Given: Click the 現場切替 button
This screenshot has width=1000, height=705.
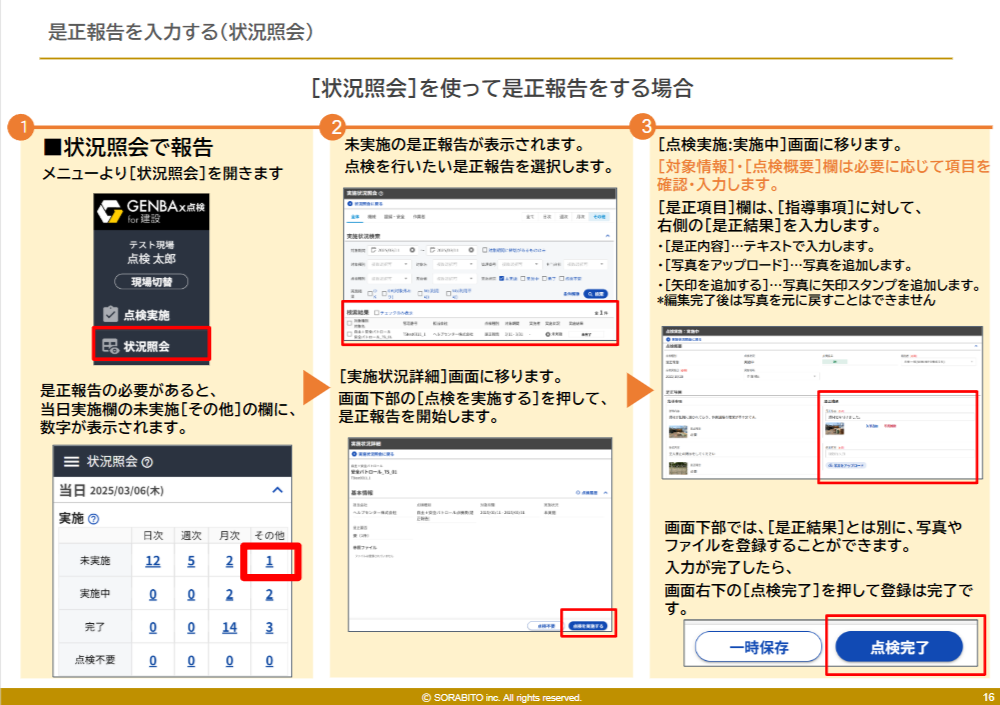Looking at the screenshot, I should (151, 282).
